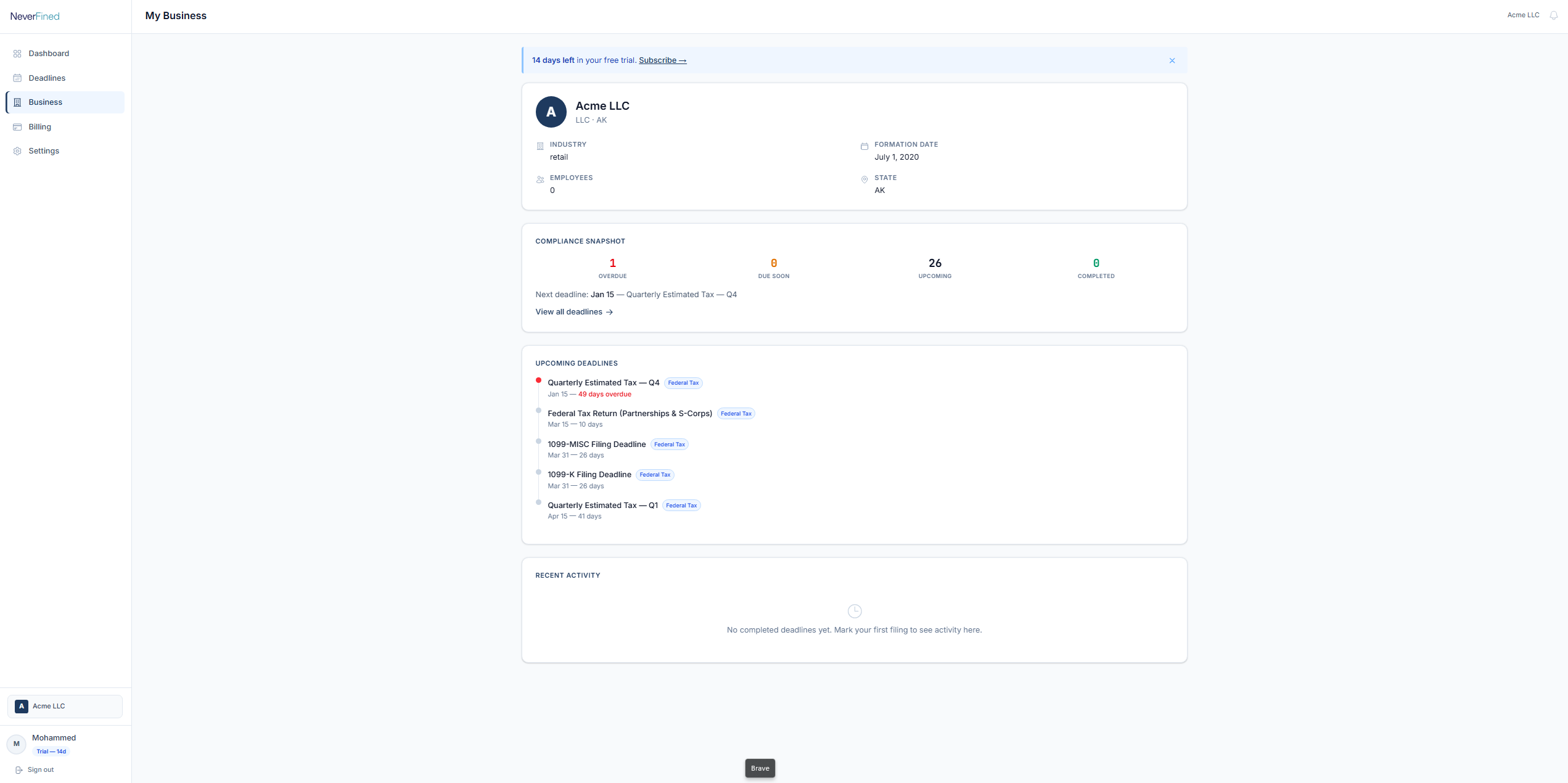Dismiss the free trial banner
This screenshot has width=1568, height=783.
(x=1172, y=60)
